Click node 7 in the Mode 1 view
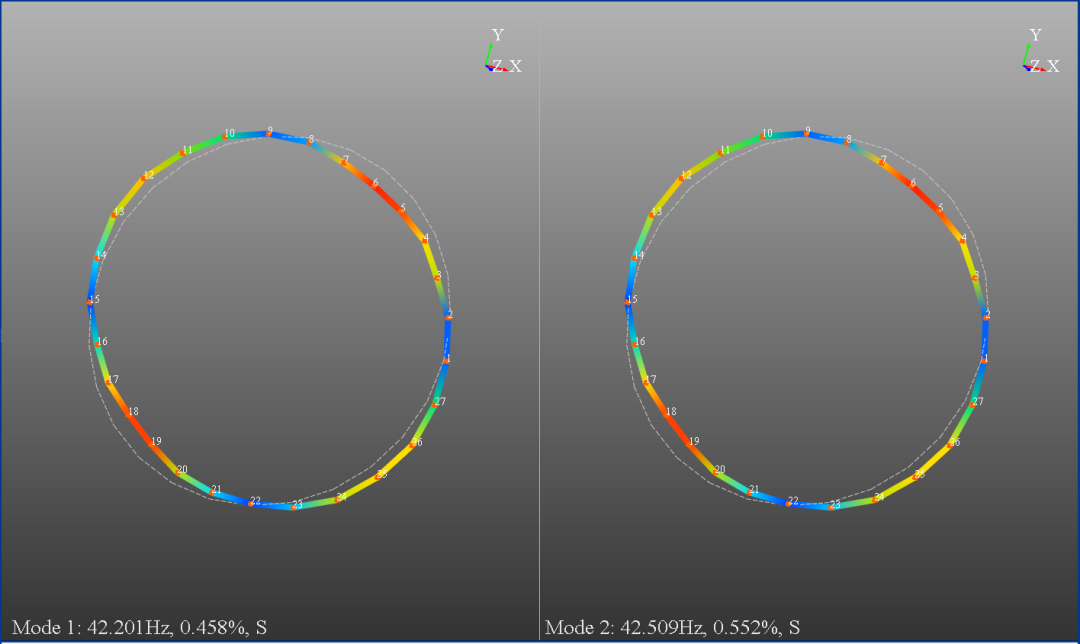The width and height of the screenshot is (1080, 644). pos(344,162)
